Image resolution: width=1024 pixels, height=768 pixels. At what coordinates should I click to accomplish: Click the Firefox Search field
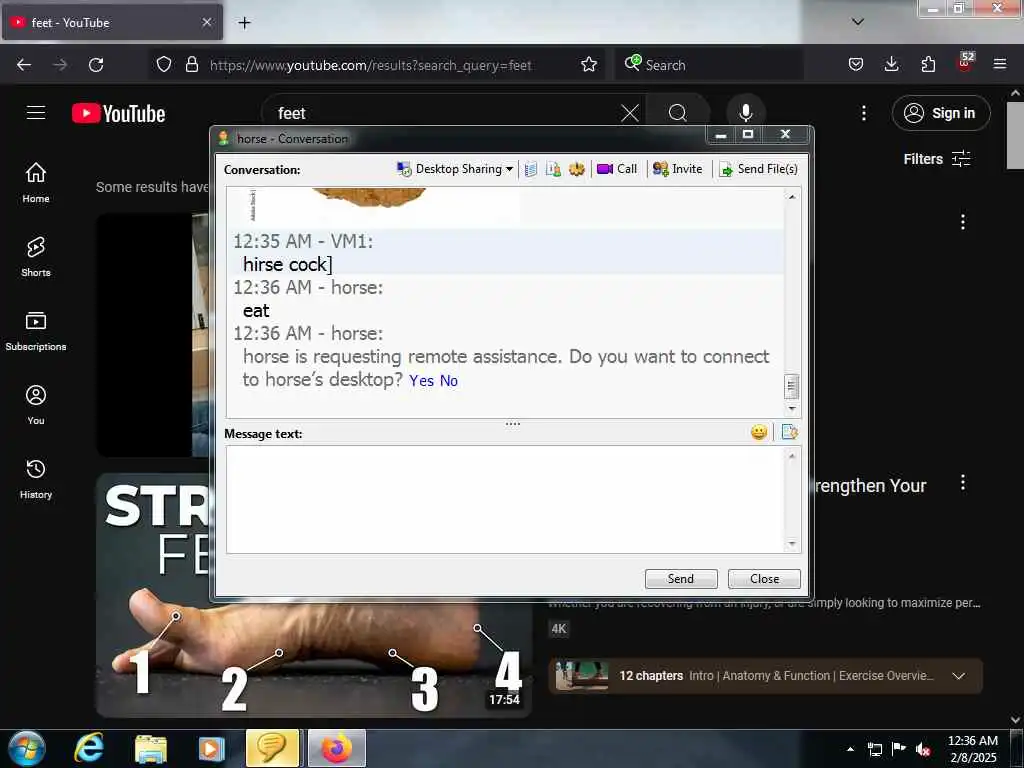pyautogui.click(x=709, y=65)
